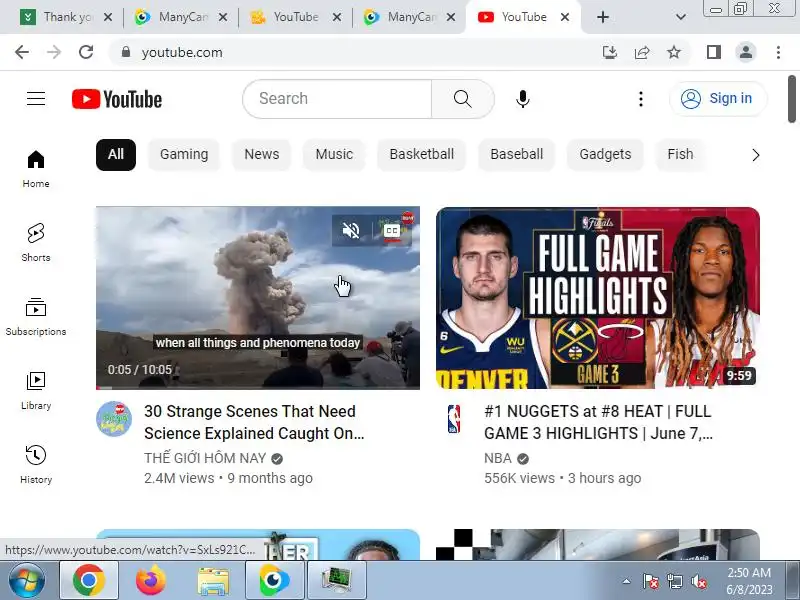This screenshot has height=600, width=800.
Task: Open the YouTube hamburger guide menu
Action: tap(36, 98)
